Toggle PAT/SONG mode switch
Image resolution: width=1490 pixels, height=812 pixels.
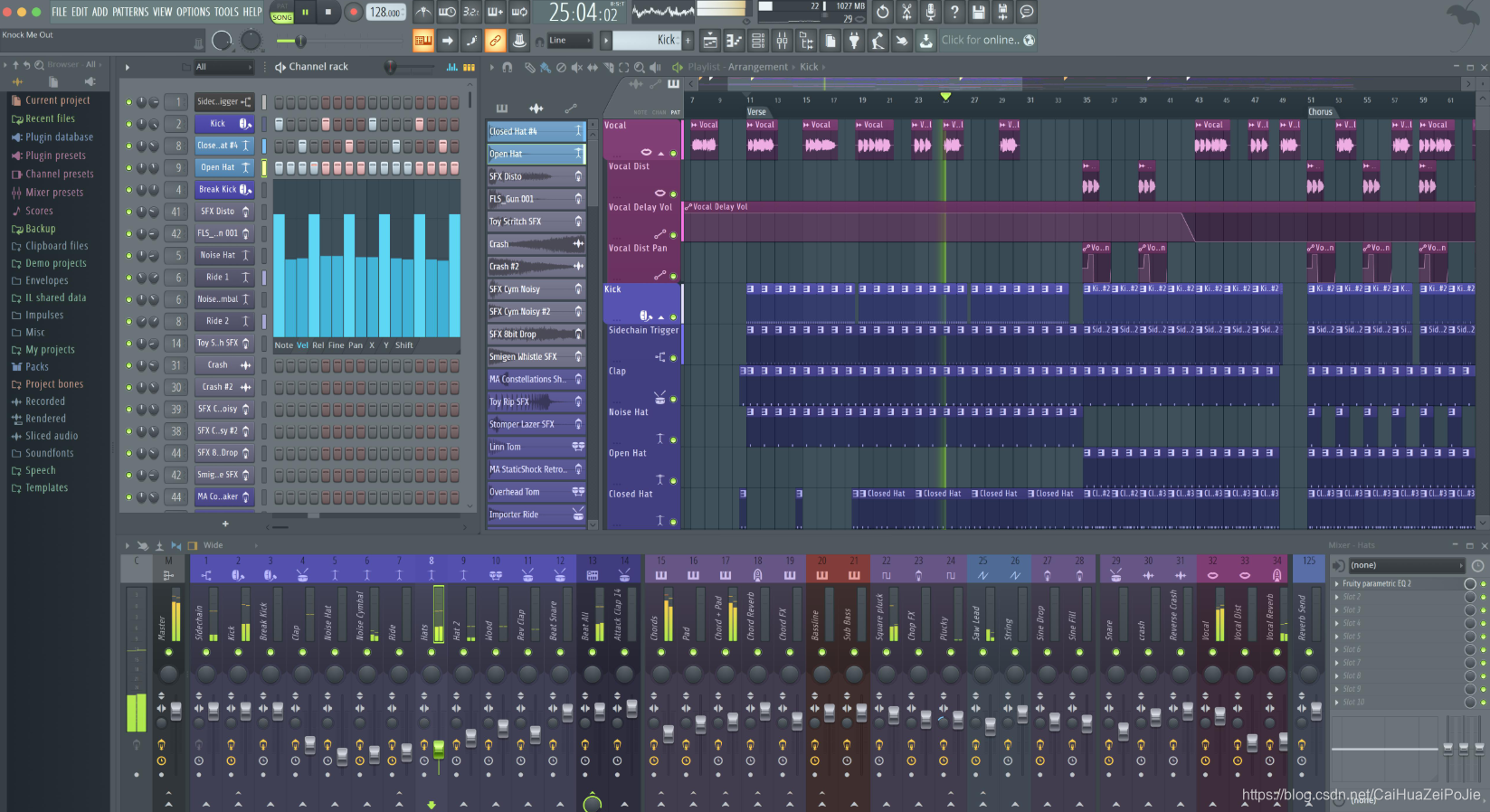point(282,13)
